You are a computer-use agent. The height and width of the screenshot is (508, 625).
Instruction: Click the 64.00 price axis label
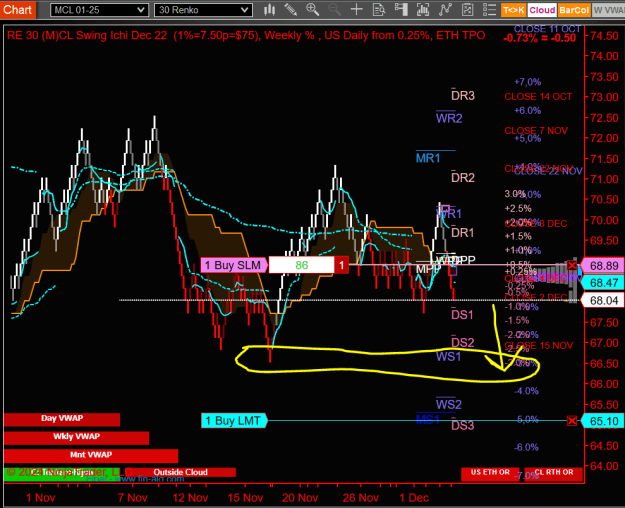[x=604, y=466]
